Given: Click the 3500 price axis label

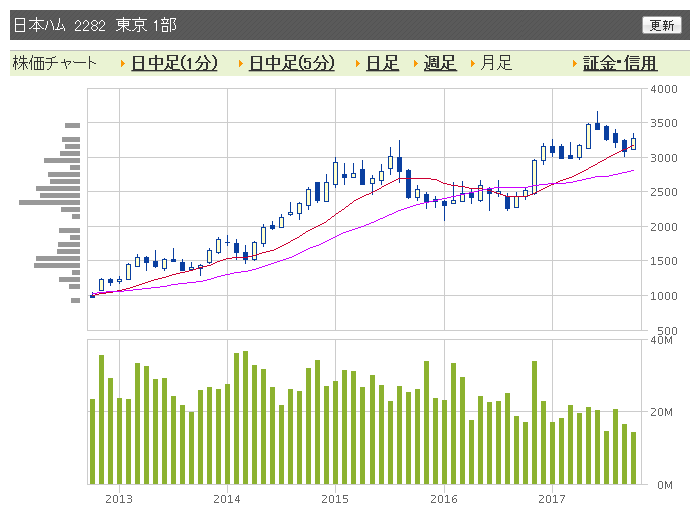Looking at the screenshot, I should [x=664, y=123].
